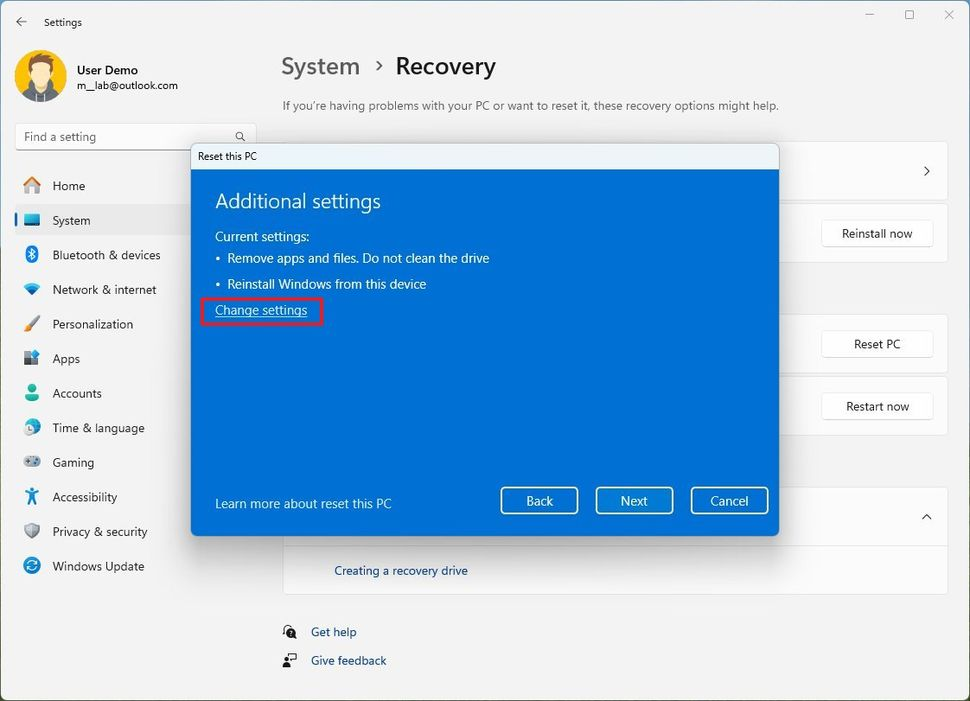Open the Accounts person icon
This screenshot has height=701, width=970.
32,393
